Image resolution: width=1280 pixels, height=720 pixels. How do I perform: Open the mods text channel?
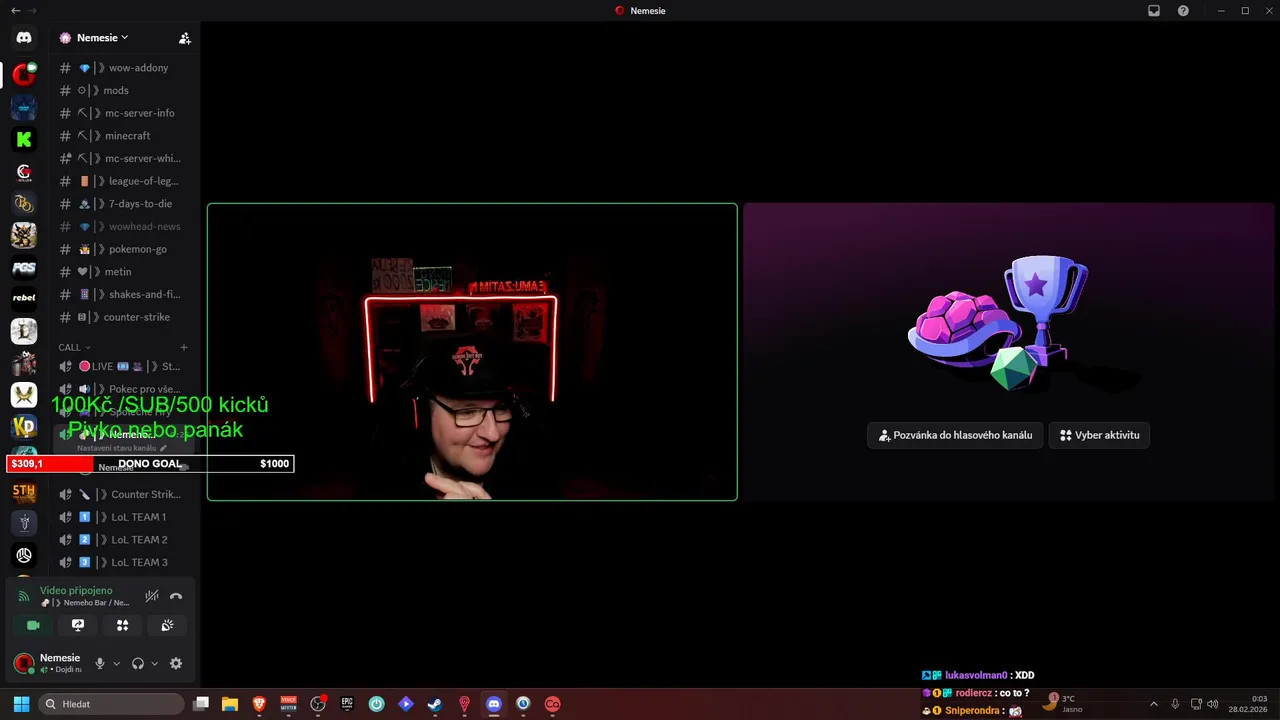(124, 90)
